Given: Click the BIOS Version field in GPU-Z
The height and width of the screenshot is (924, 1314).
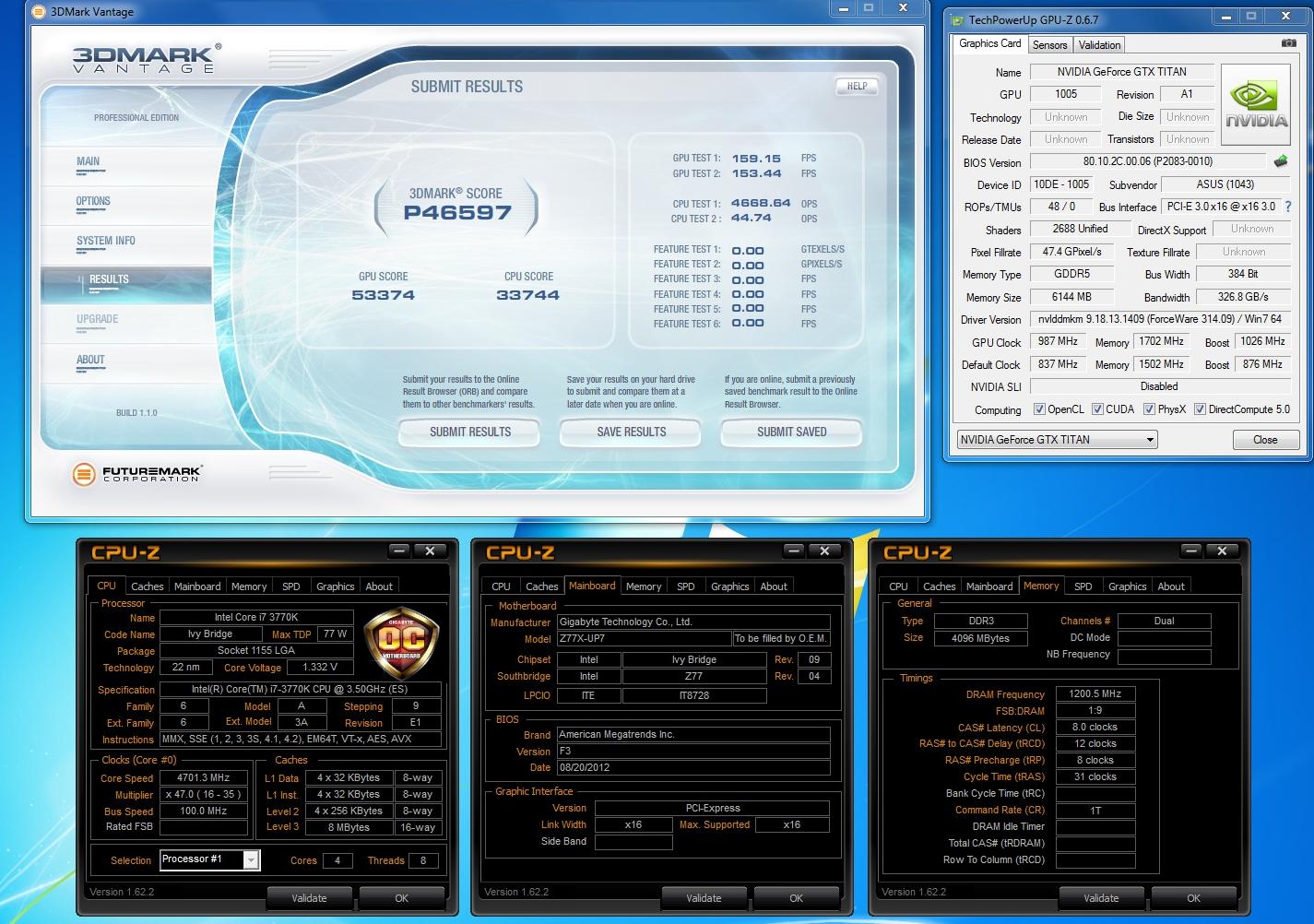Looking at the screenshot, I should pos(1148,161).
